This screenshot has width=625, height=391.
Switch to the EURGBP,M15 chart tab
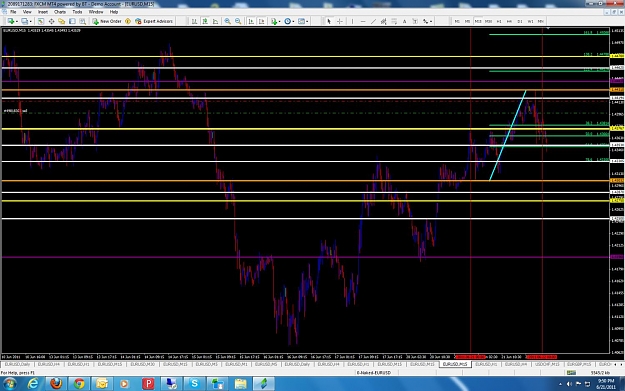(579, 364)
